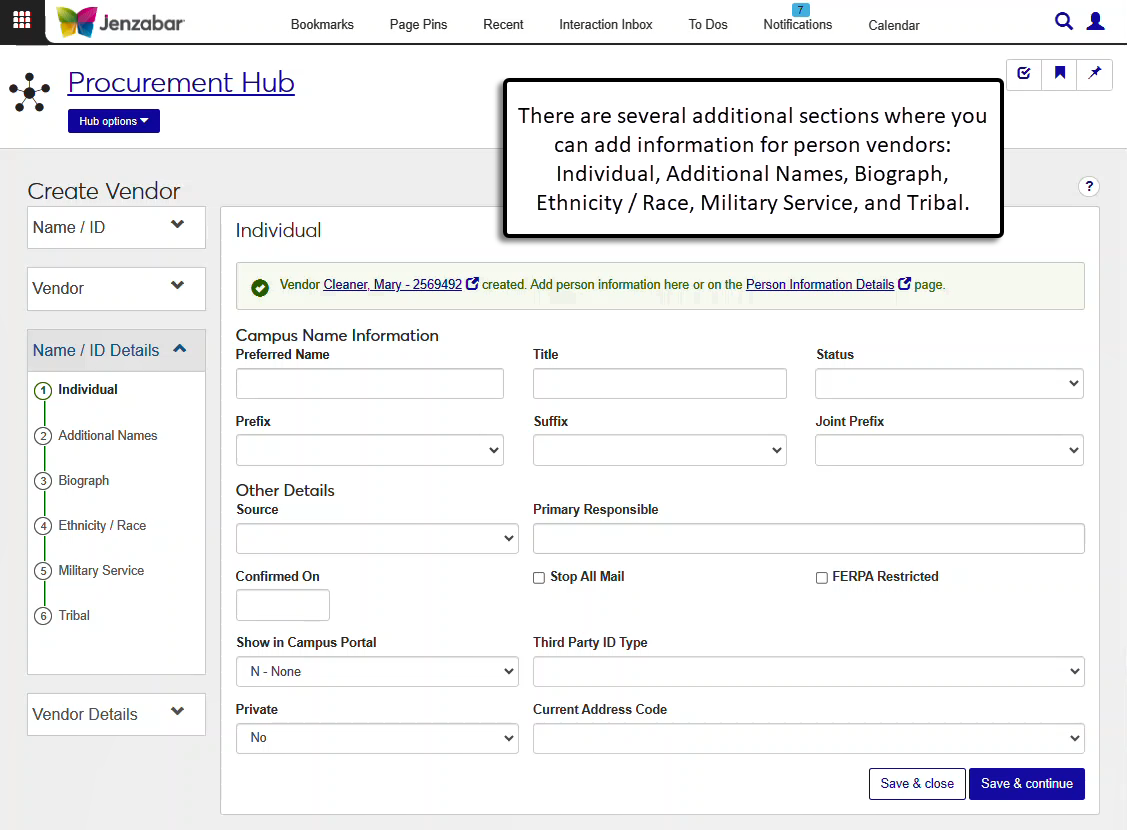This screenshot has width=1127, height=830.
Task: Open the Hub options dropdown button
Action: (x=114, y=121)
